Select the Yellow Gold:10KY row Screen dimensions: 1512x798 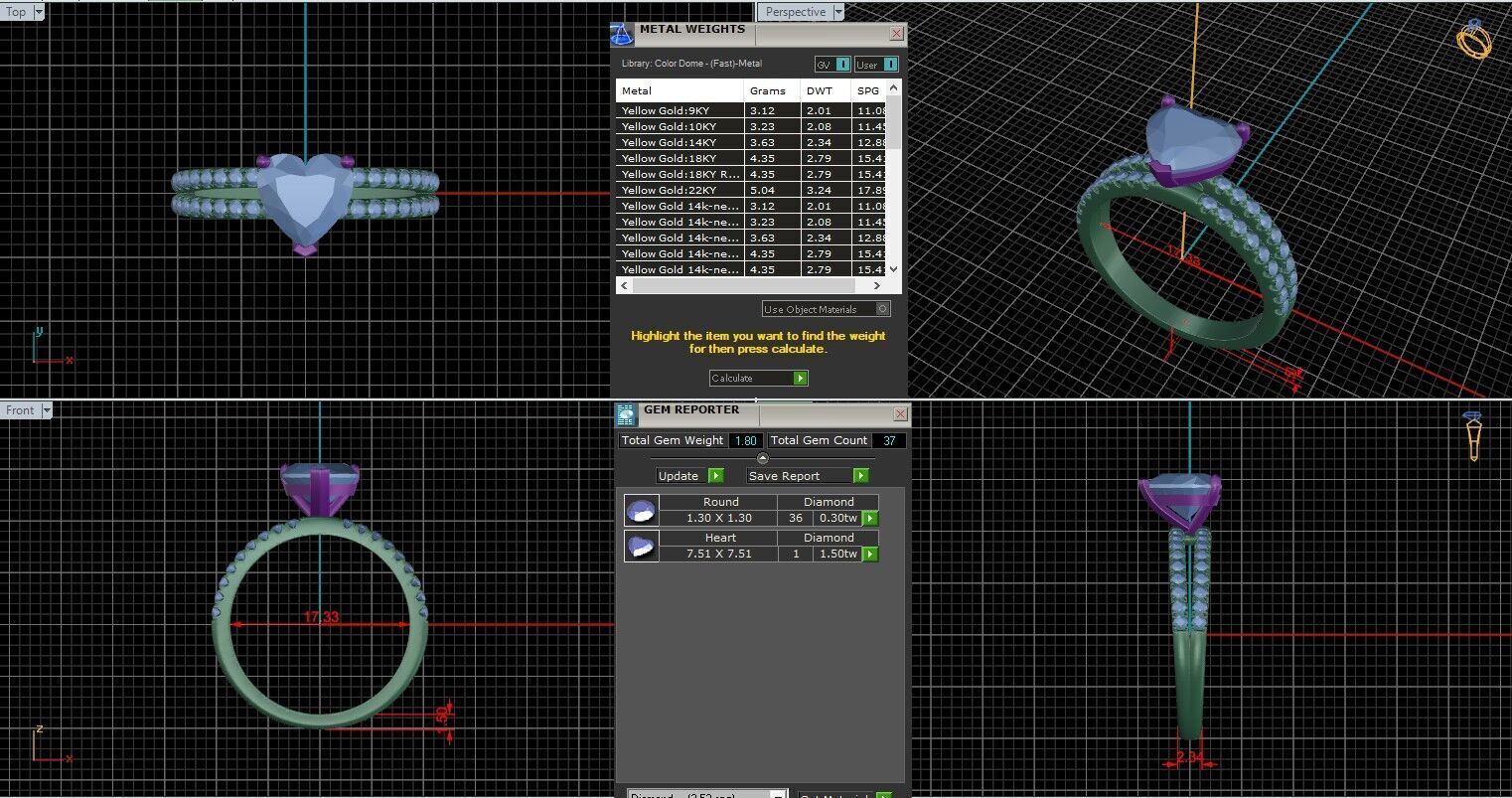[x=751, y=126]
